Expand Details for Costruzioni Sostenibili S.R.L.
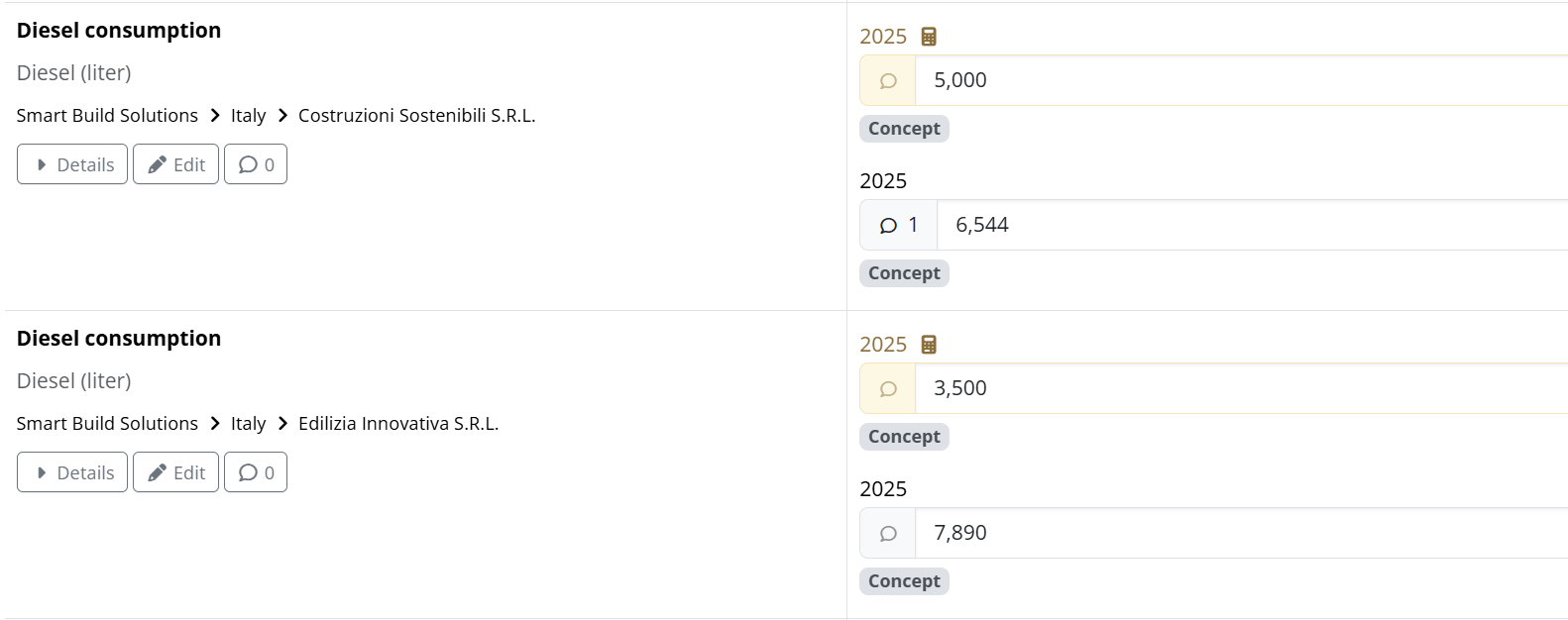 click(72, 164)
